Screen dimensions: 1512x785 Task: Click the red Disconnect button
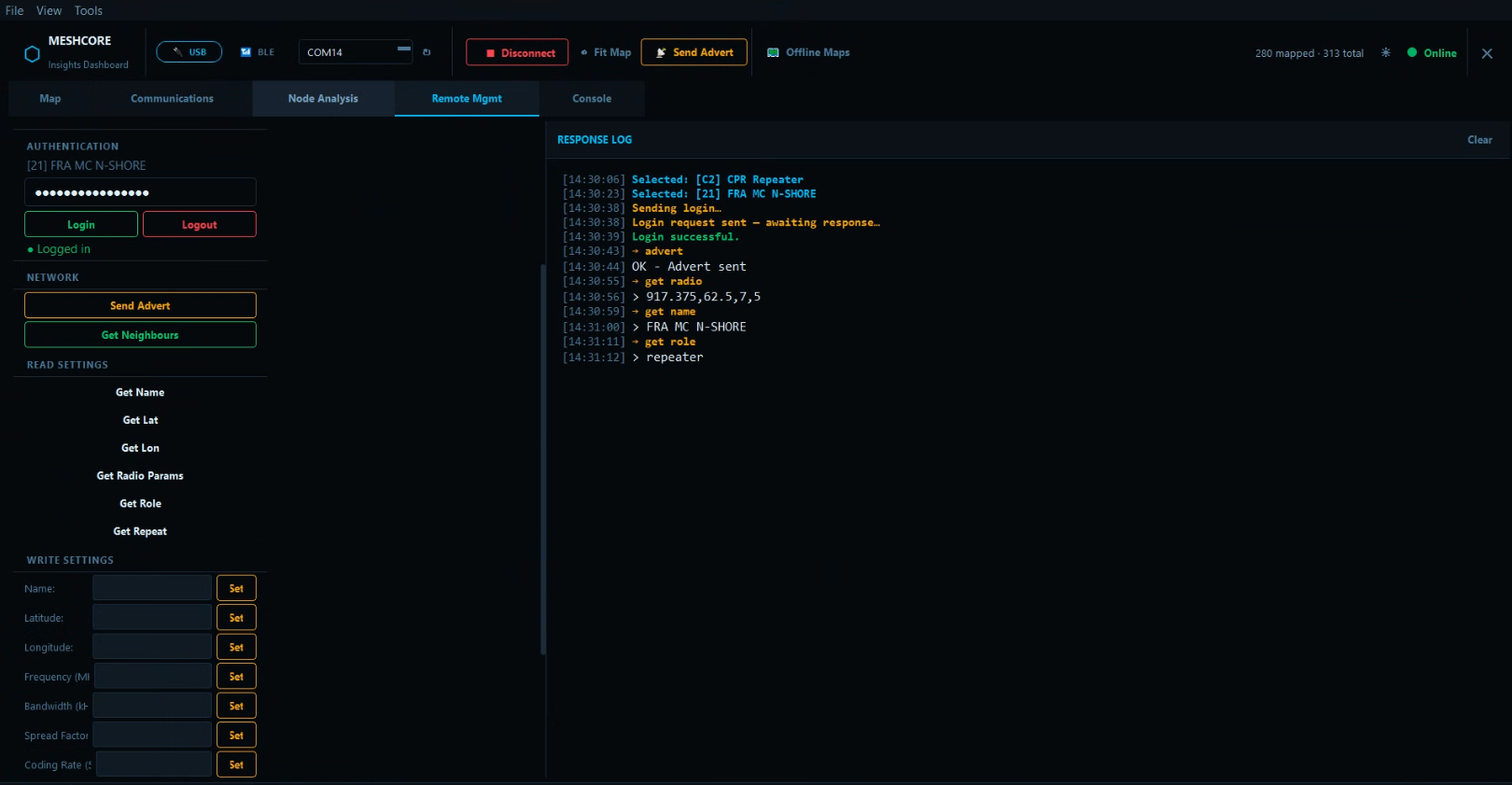[x=517, y=52]
